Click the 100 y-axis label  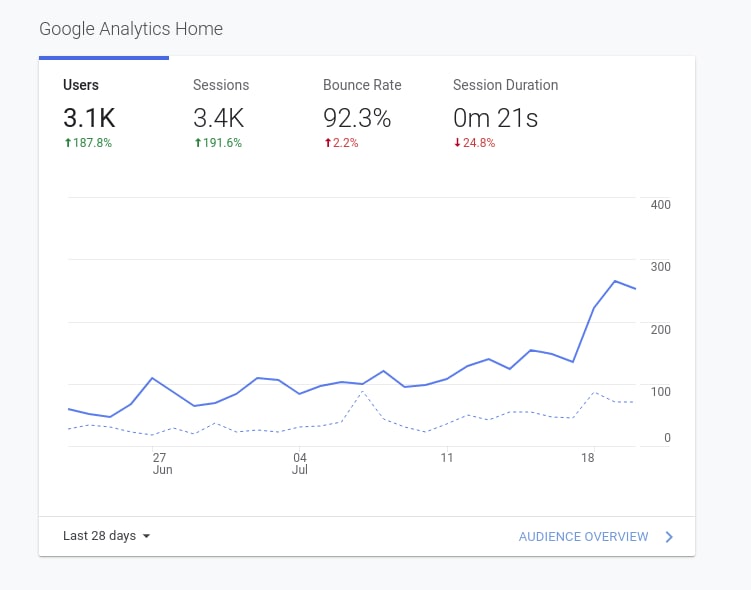660,391
